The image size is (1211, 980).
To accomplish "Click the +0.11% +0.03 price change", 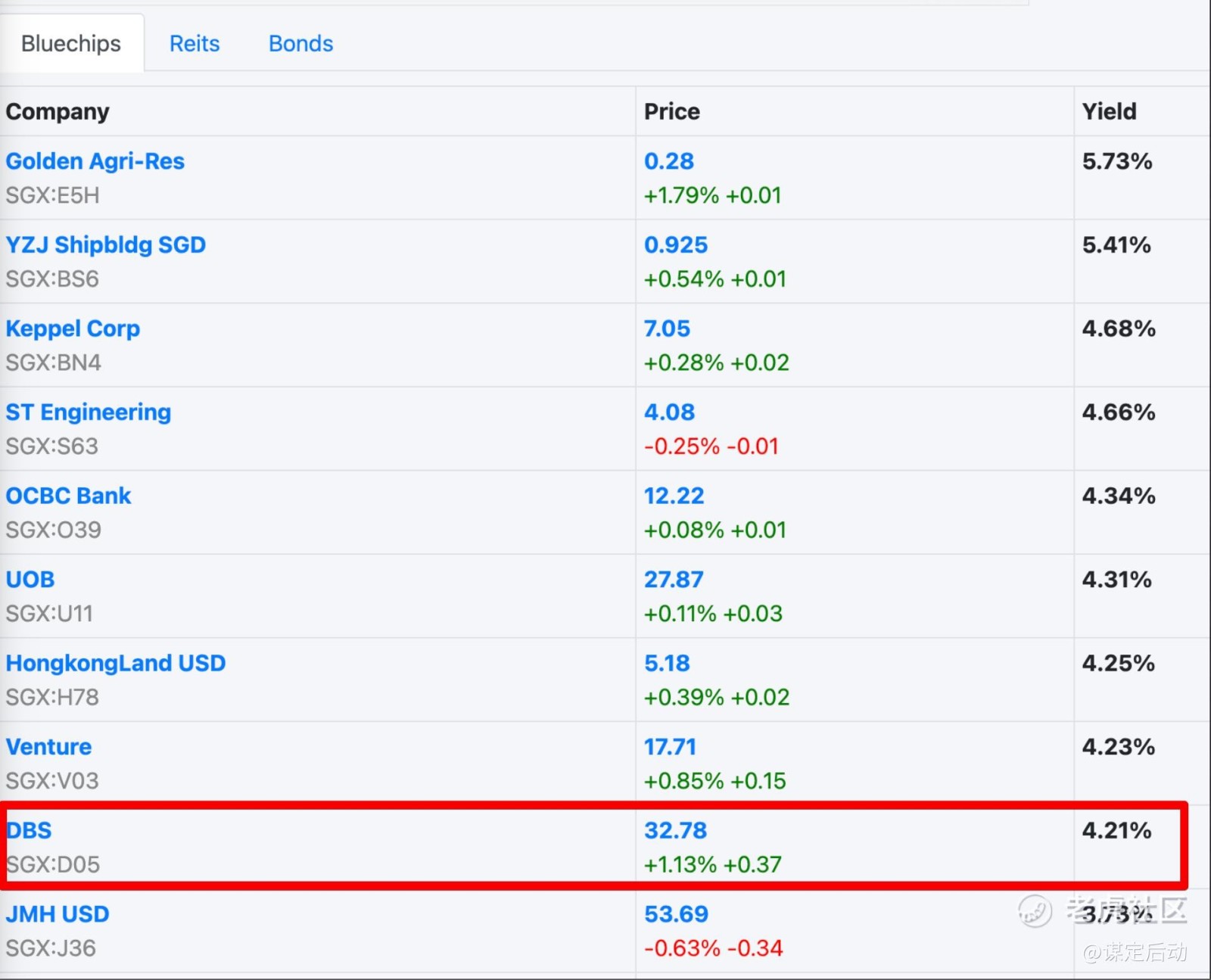I will click(713, 614).
